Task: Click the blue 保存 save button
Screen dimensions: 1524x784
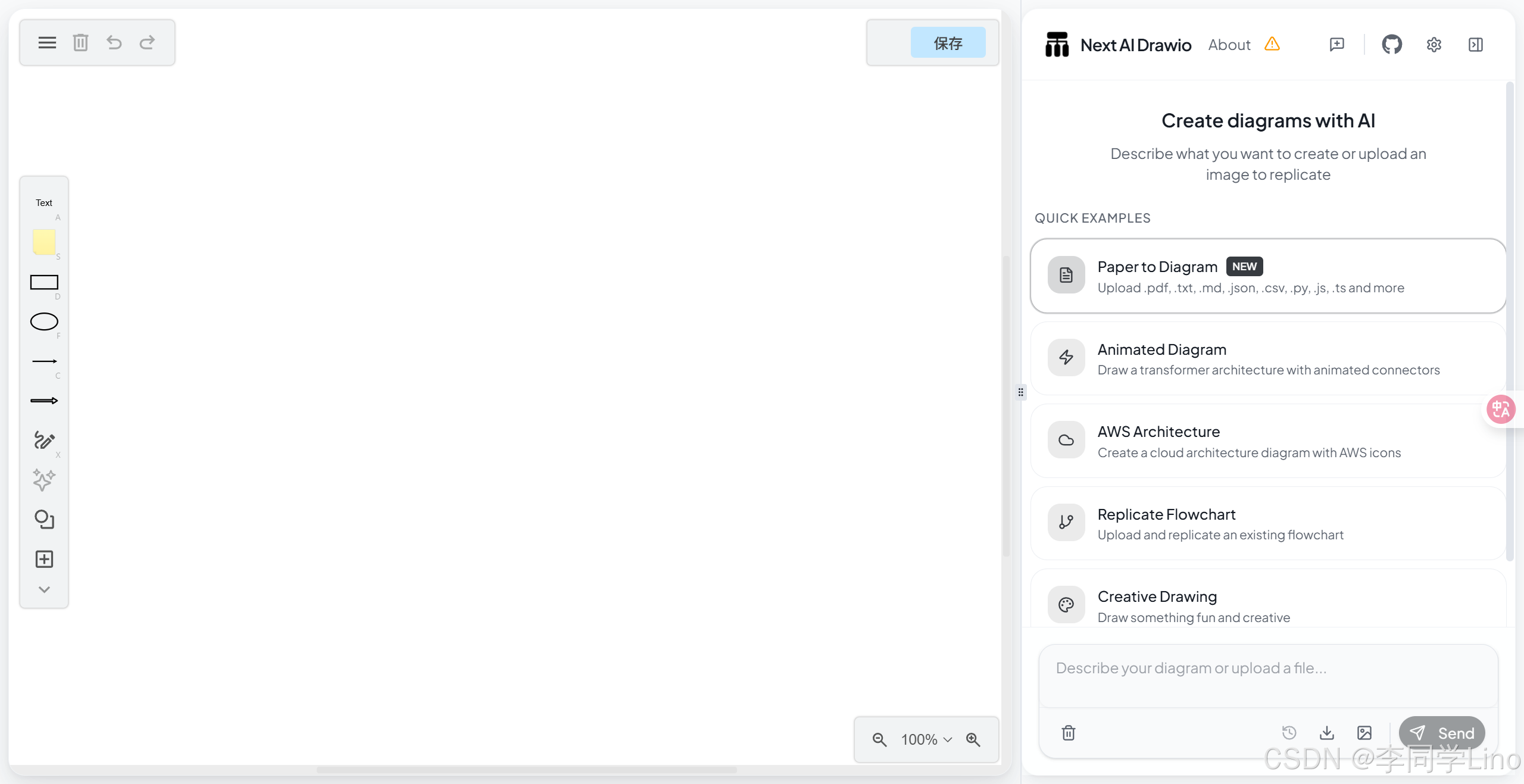Action: point(948,43)
